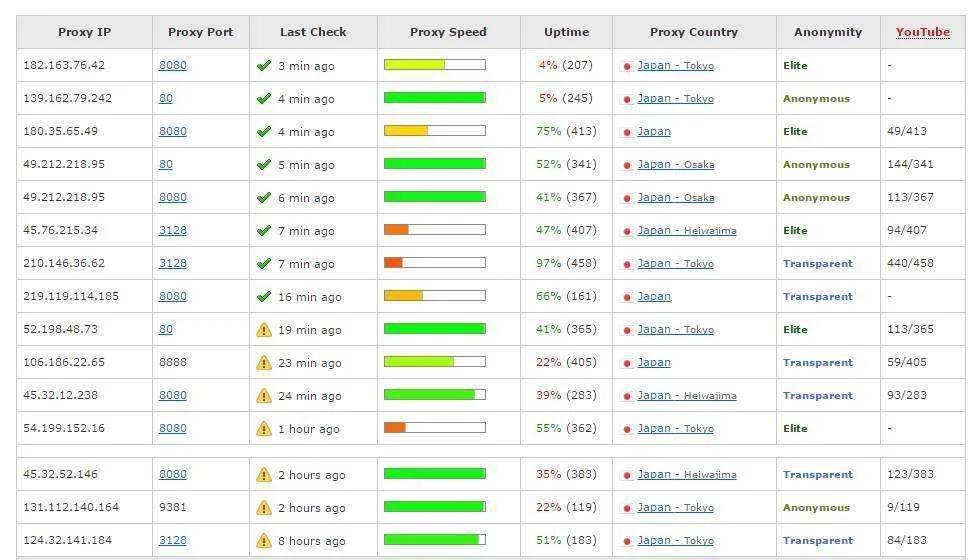Click the Japan flag icon in the 106.186.22.65 row
The image size is (975, 560).
coord(627,363)
